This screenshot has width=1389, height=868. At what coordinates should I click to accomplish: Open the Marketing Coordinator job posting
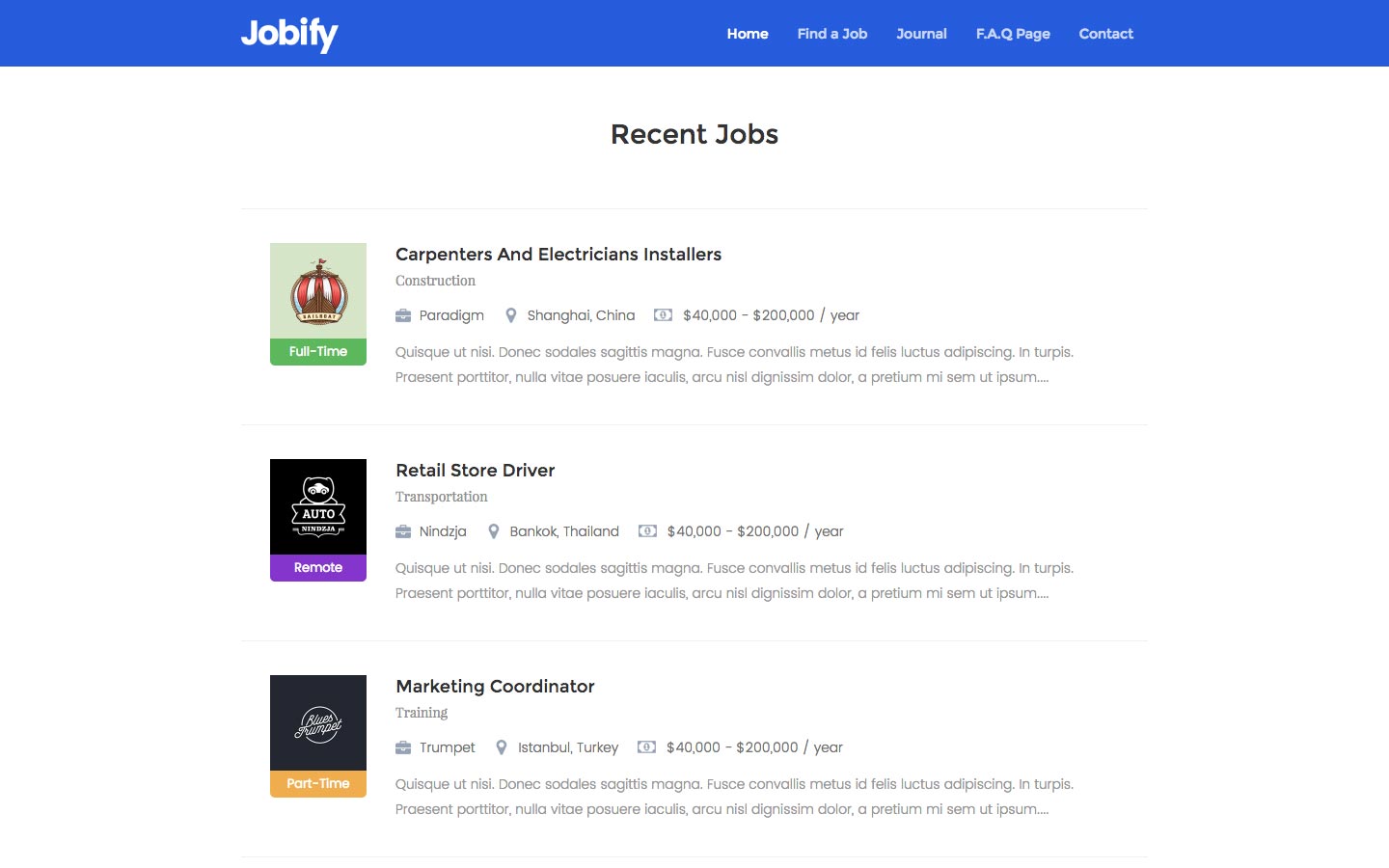(495, 686)
